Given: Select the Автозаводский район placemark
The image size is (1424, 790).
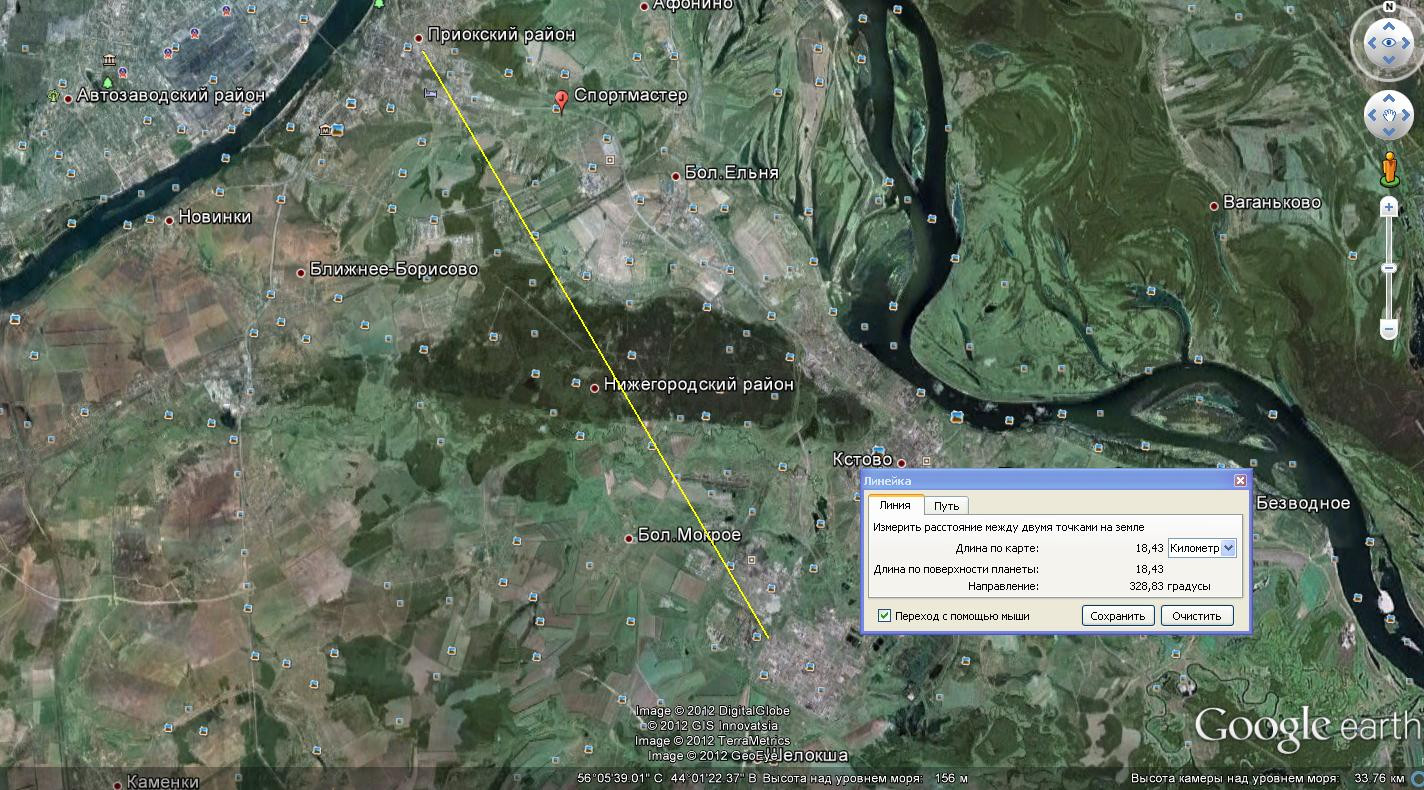Looking at the screenshot, I should [68, 98].
